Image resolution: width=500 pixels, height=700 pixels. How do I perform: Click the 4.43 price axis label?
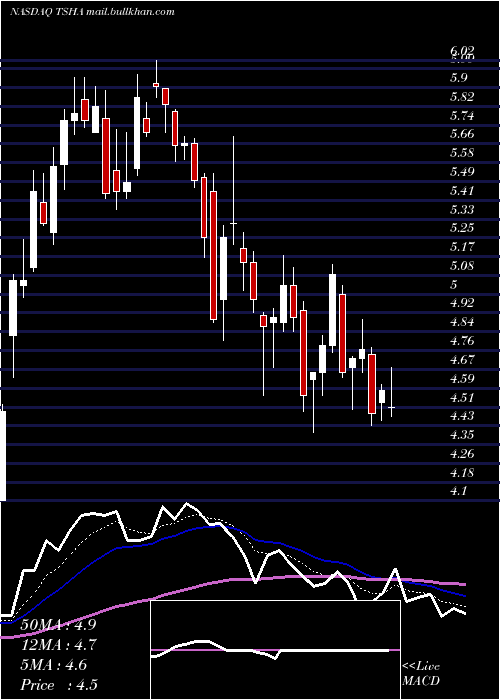tap(462, 416)
